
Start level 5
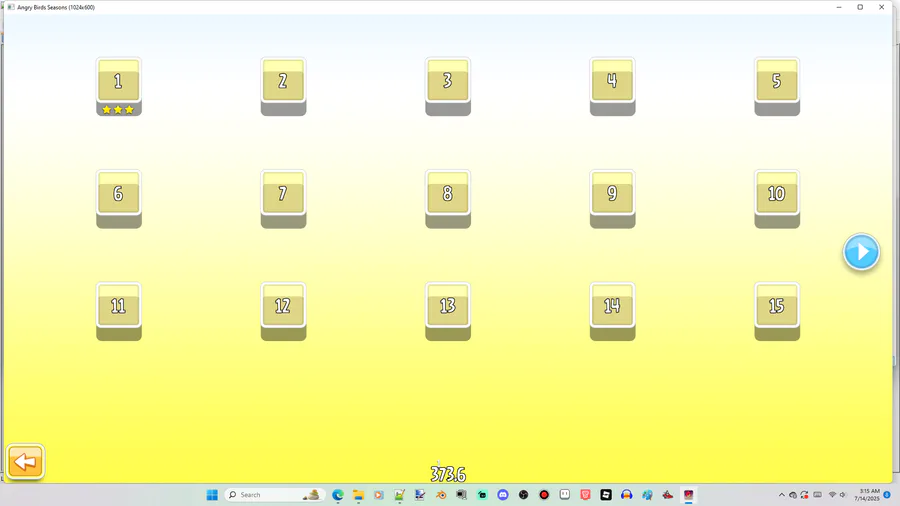[x=777, y=86]
